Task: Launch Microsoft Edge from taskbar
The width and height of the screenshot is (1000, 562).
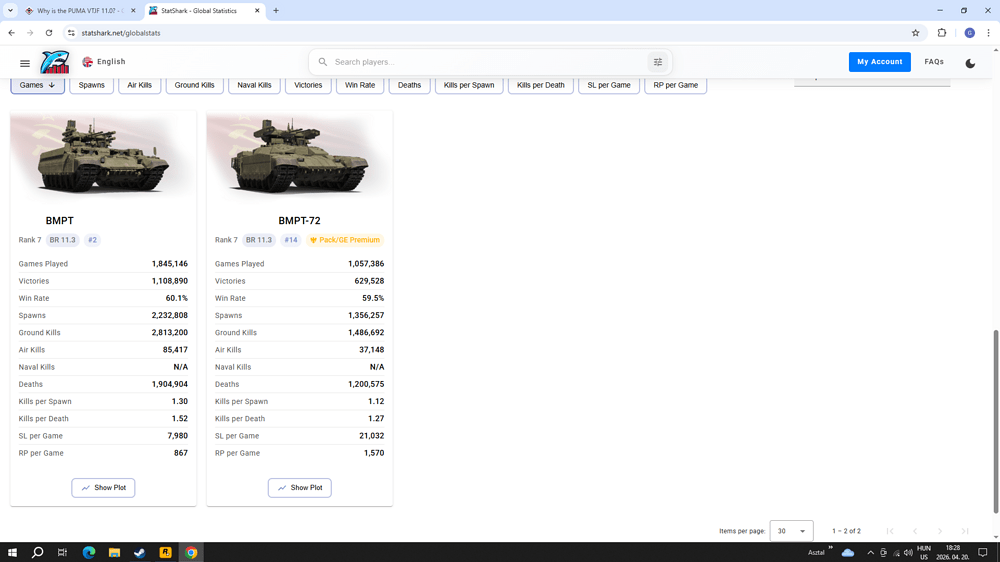Action: pyautogui.click(x=89, y=552)
